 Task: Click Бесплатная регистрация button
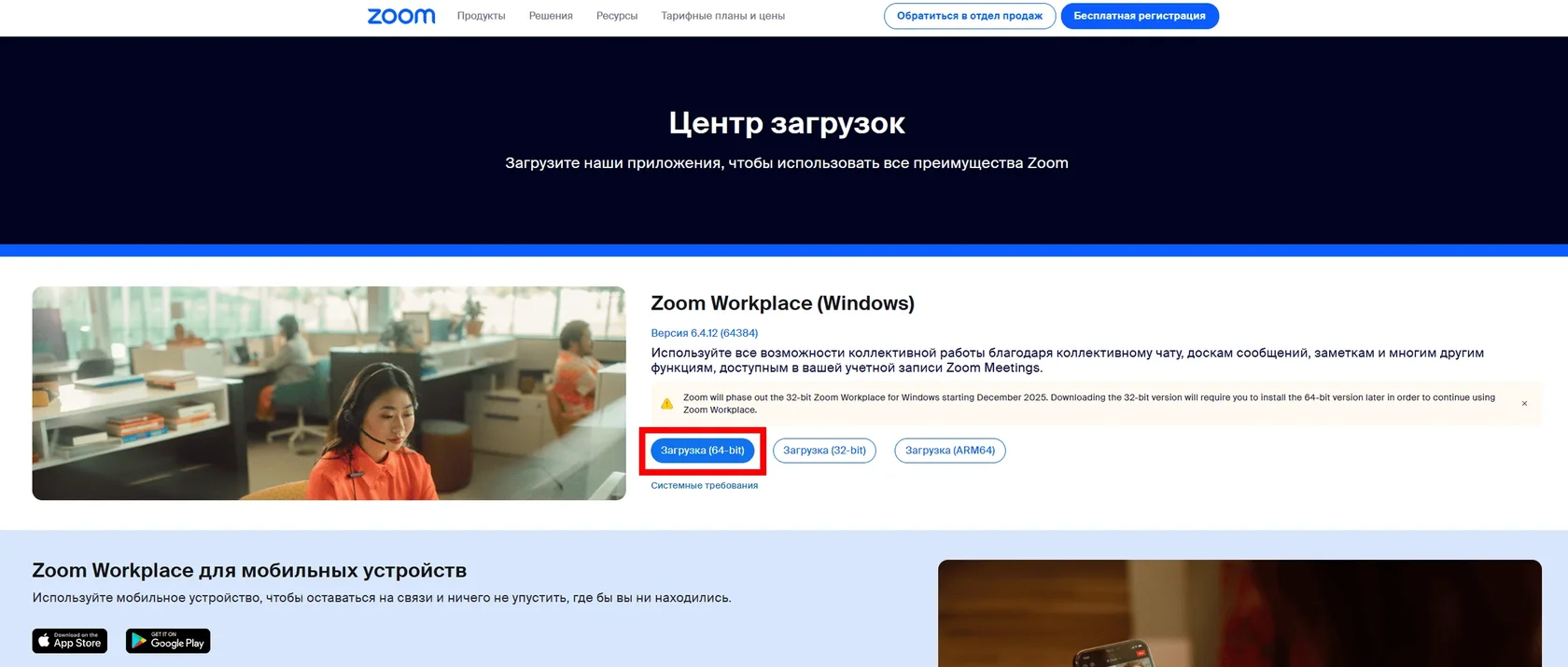1140,16
